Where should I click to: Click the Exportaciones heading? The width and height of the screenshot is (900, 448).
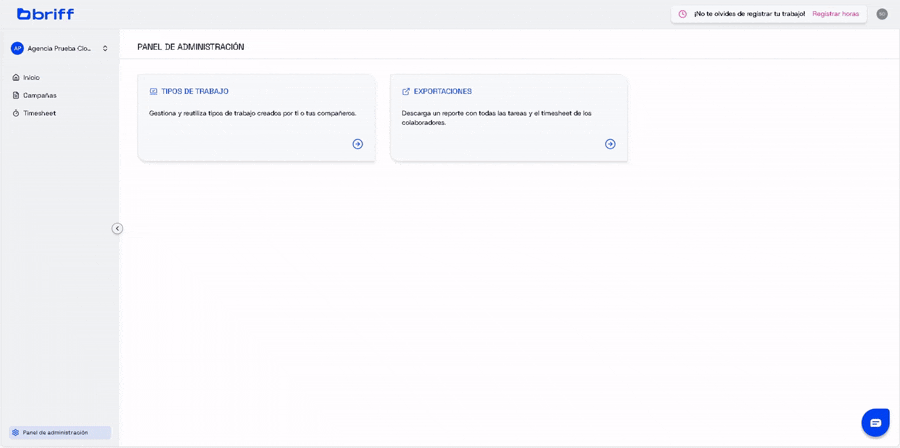[x=443, y=91]
